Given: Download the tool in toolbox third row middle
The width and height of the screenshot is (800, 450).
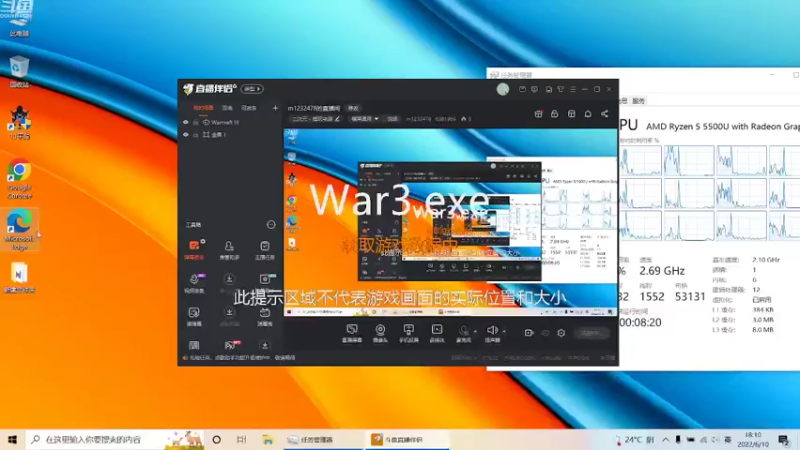Looking at the screenshot, I should pos(229,312).
